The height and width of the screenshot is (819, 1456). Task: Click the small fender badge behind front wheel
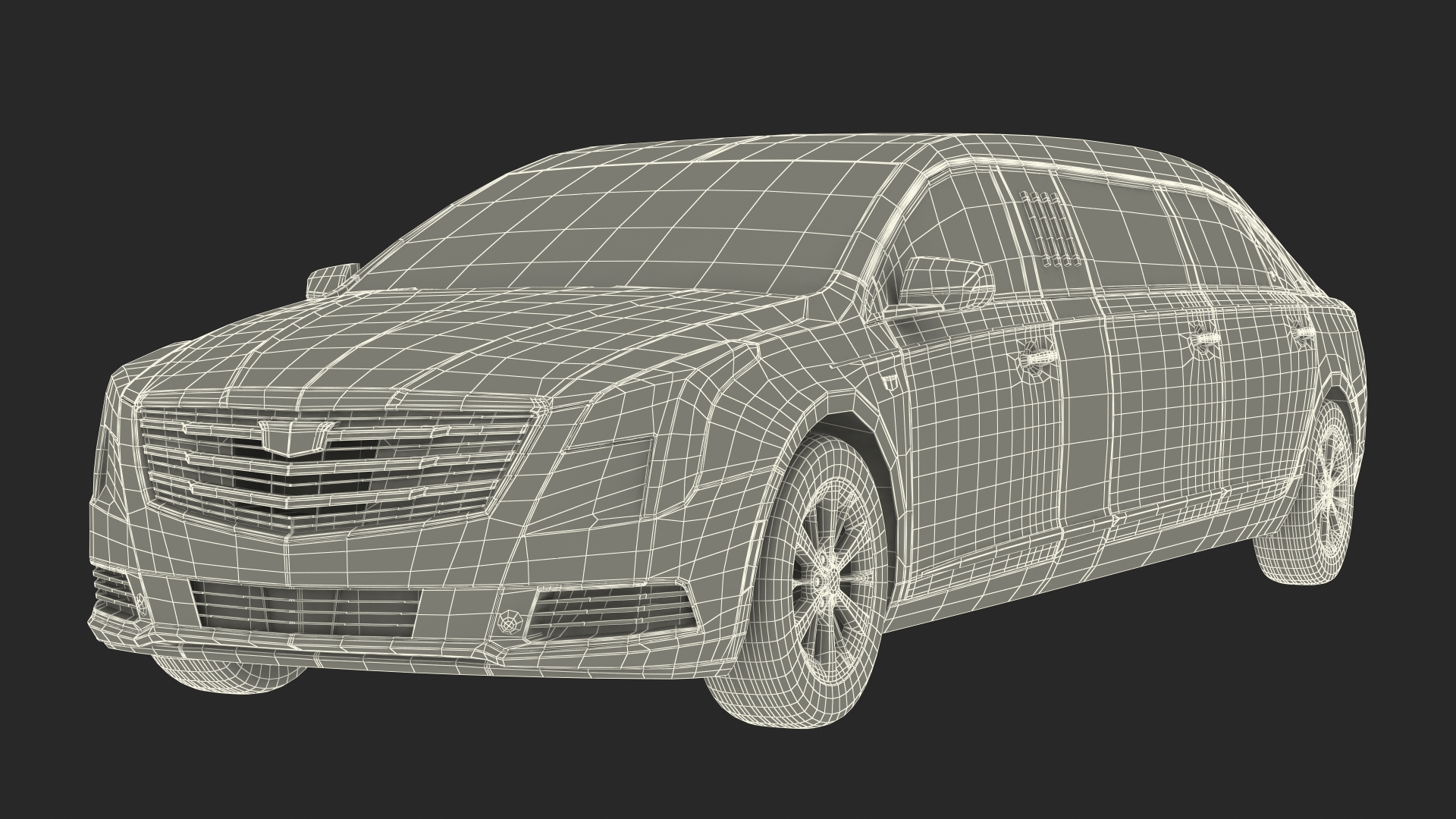[892, 382]
